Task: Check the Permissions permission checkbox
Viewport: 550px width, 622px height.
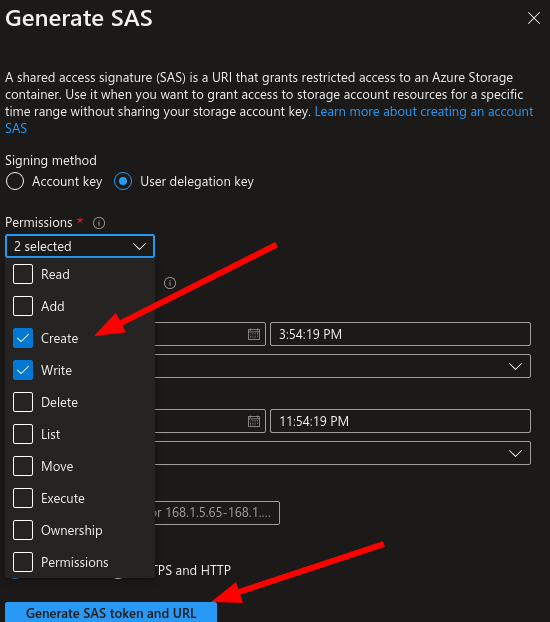Action: (23, 562)
